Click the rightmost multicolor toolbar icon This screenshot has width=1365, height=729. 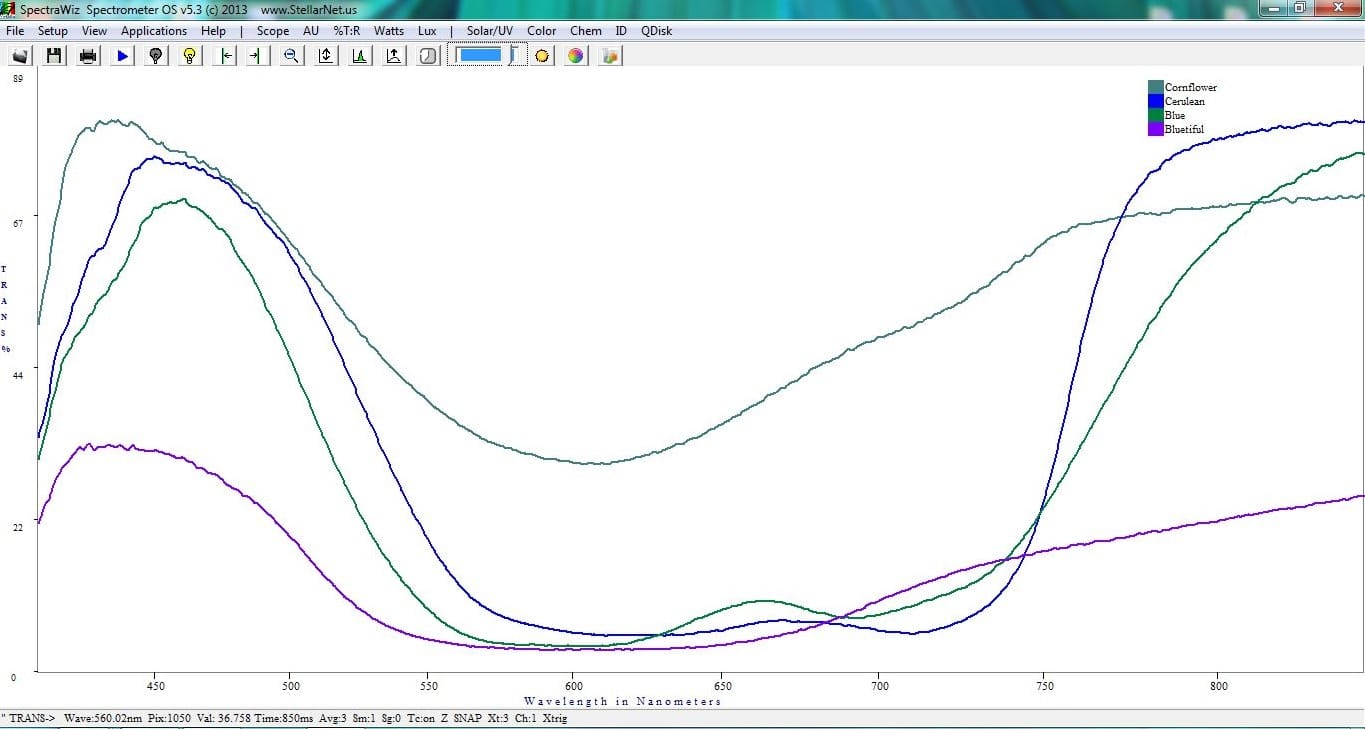point(610,56)
